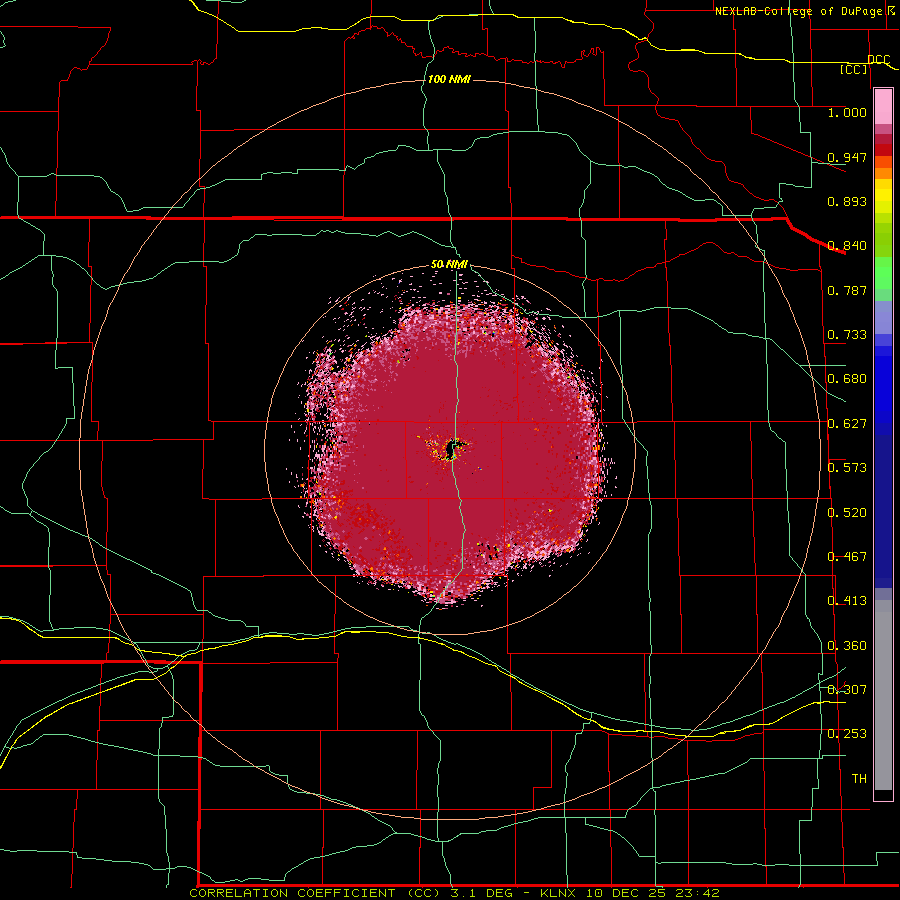Click the 0.893 scale value
Image resolution: width=900 pixels, height=900 pixels.
847,201
